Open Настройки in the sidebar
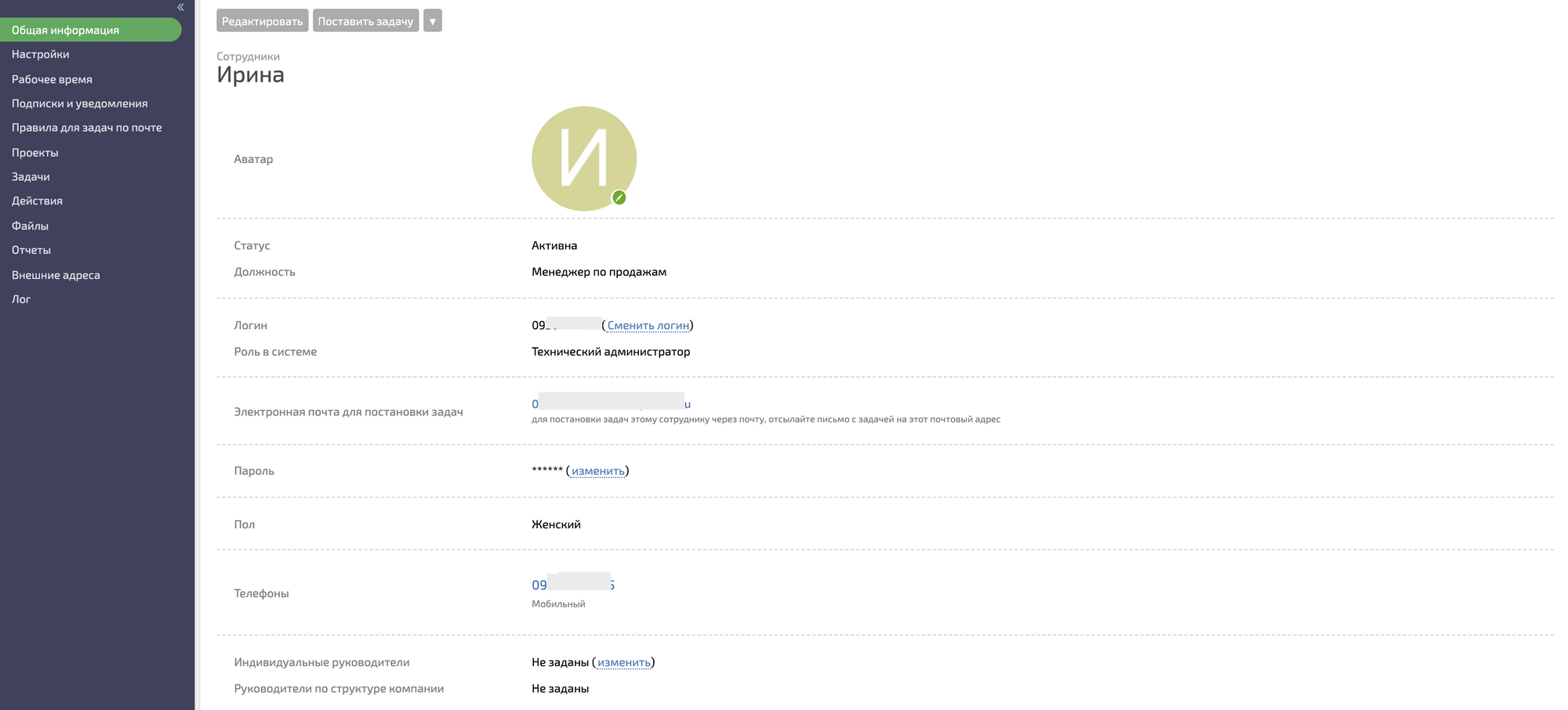This screenshot has width=1568, height=710. [x=41, y=54]
